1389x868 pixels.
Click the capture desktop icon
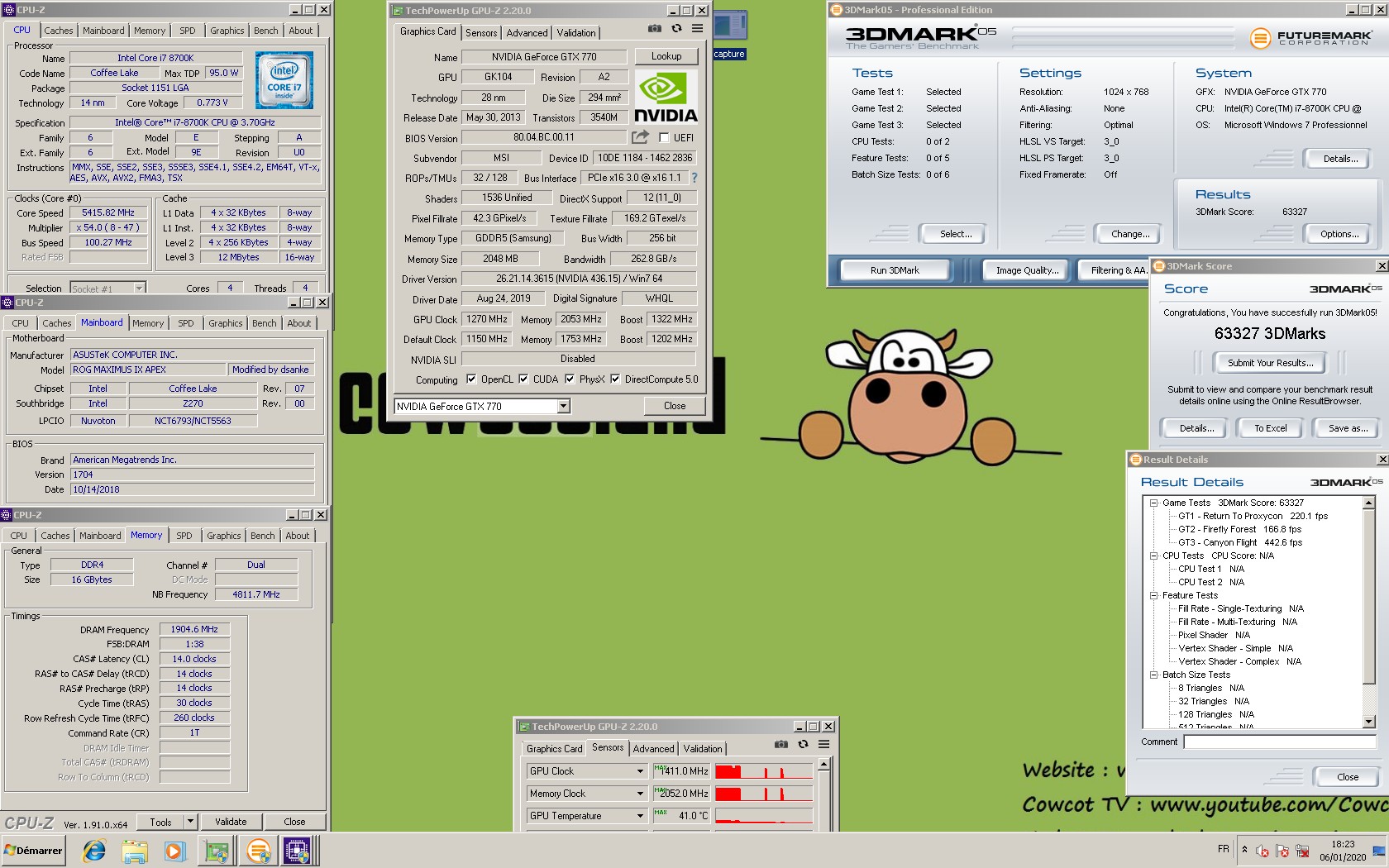tap(729, 36)
